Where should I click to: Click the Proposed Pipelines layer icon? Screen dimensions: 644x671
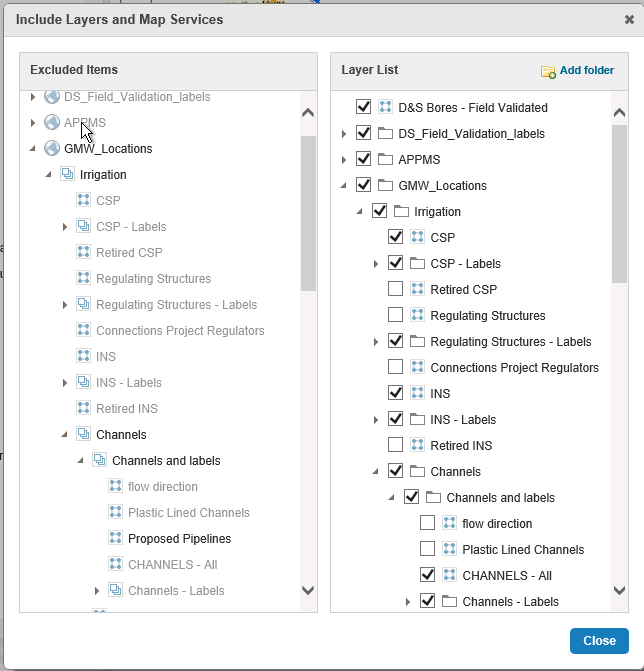pos(116,538)
